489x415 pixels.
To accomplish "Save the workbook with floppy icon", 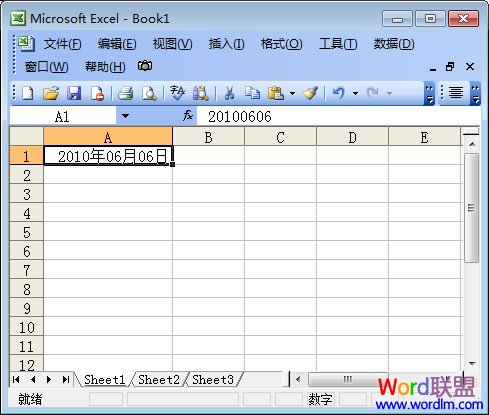I will (x=74, y=93).
